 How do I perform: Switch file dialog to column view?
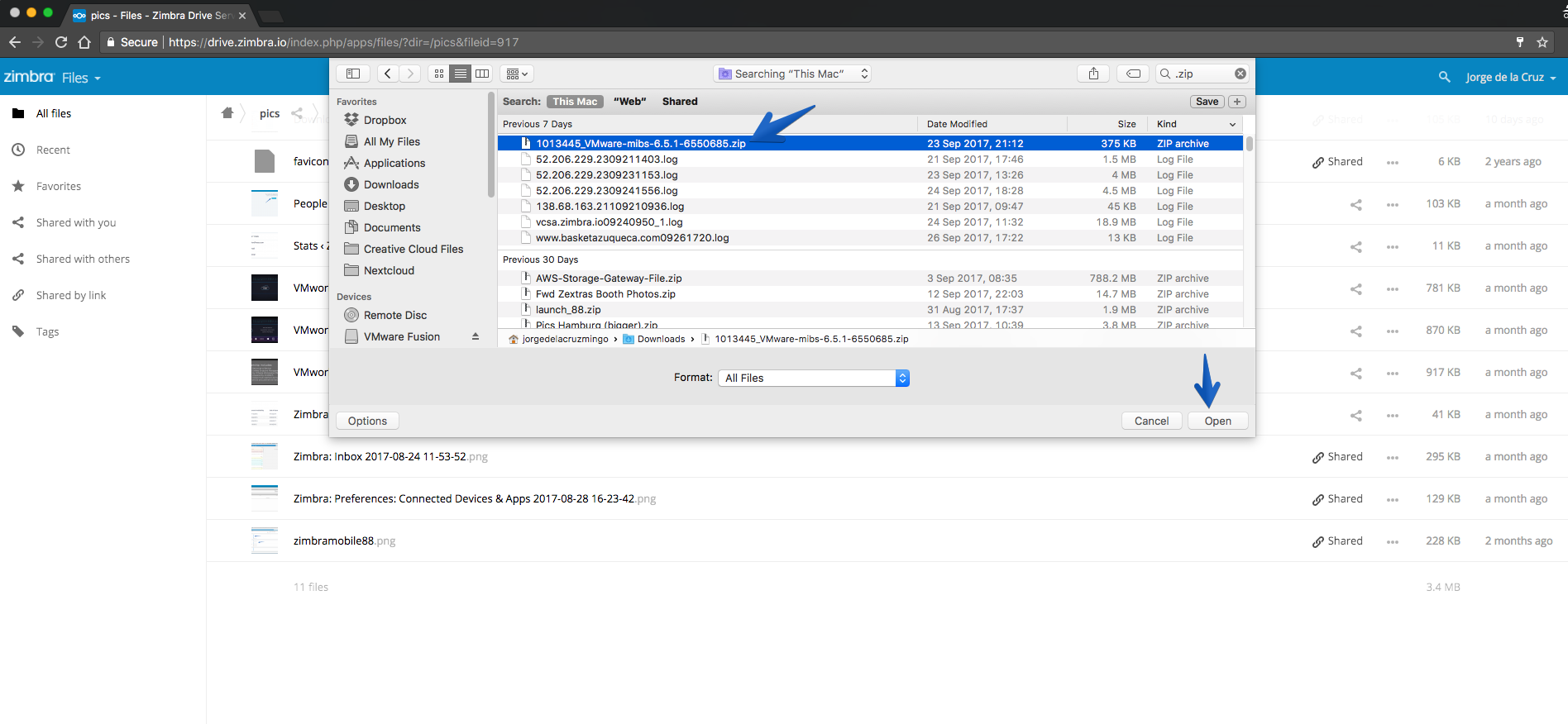click(482, 74)
